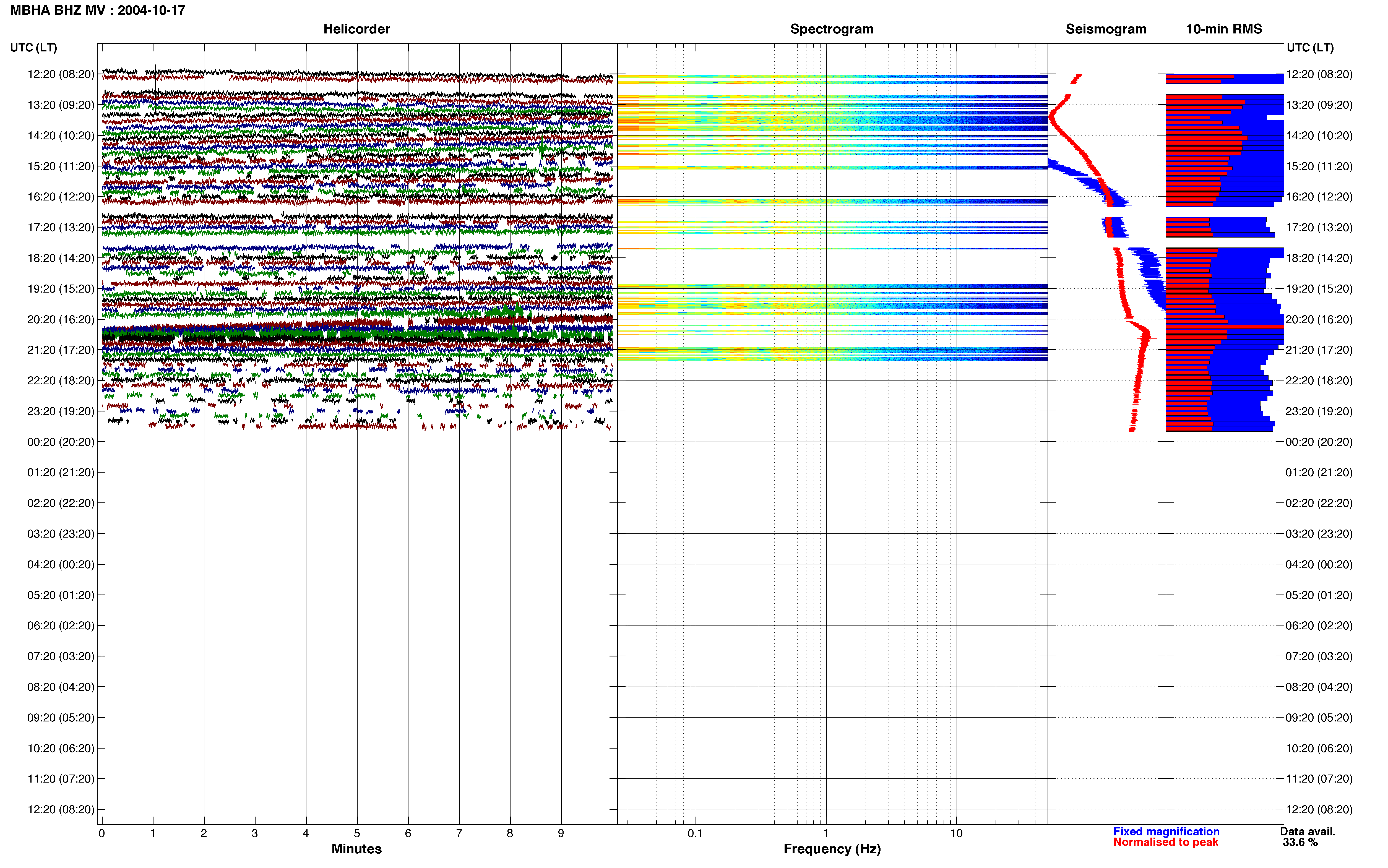Click the 'MBHA BHZ MV : 2004-10-17' title
The width and height of the screenshot is (1388, 868).
point(98,10)
